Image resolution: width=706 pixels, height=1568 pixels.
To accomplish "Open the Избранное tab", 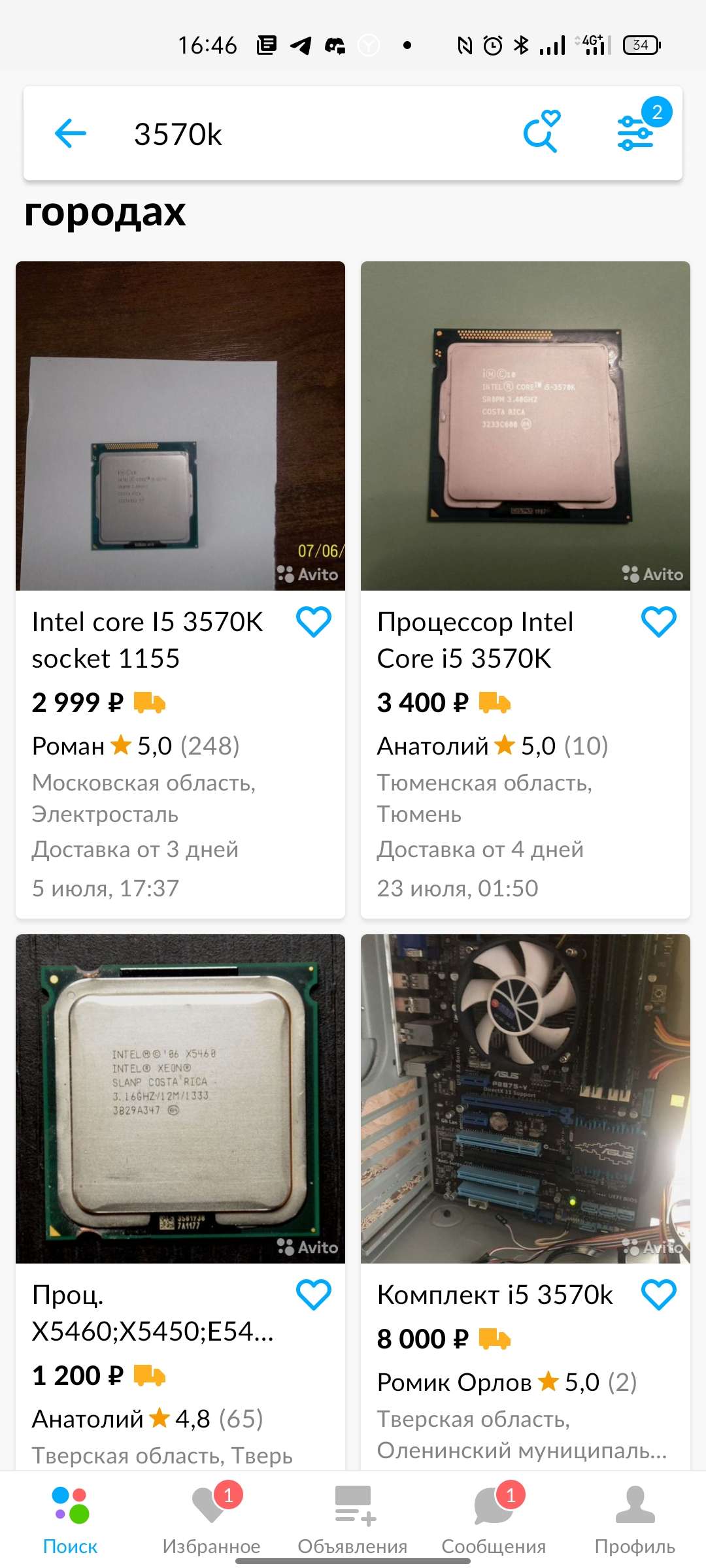I will click(x=211, y=1520).
